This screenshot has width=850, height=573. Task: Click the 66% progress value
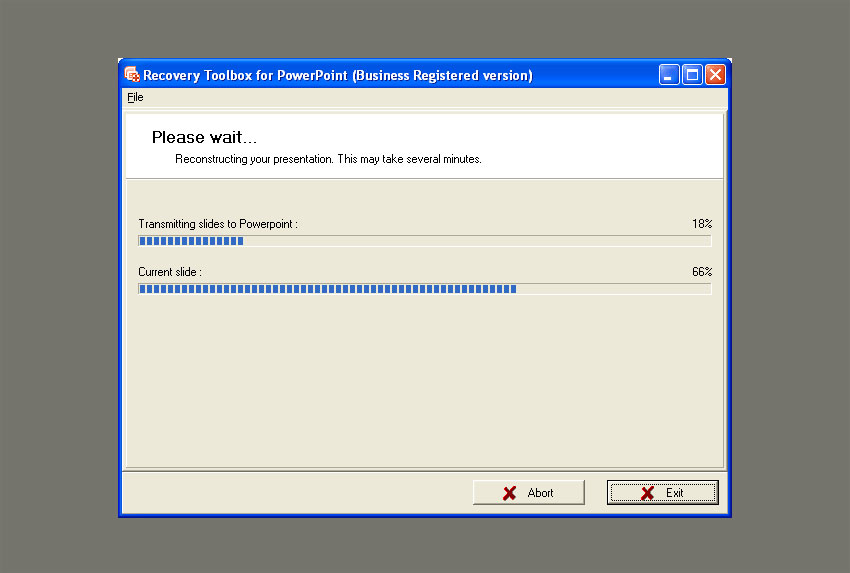702,272
